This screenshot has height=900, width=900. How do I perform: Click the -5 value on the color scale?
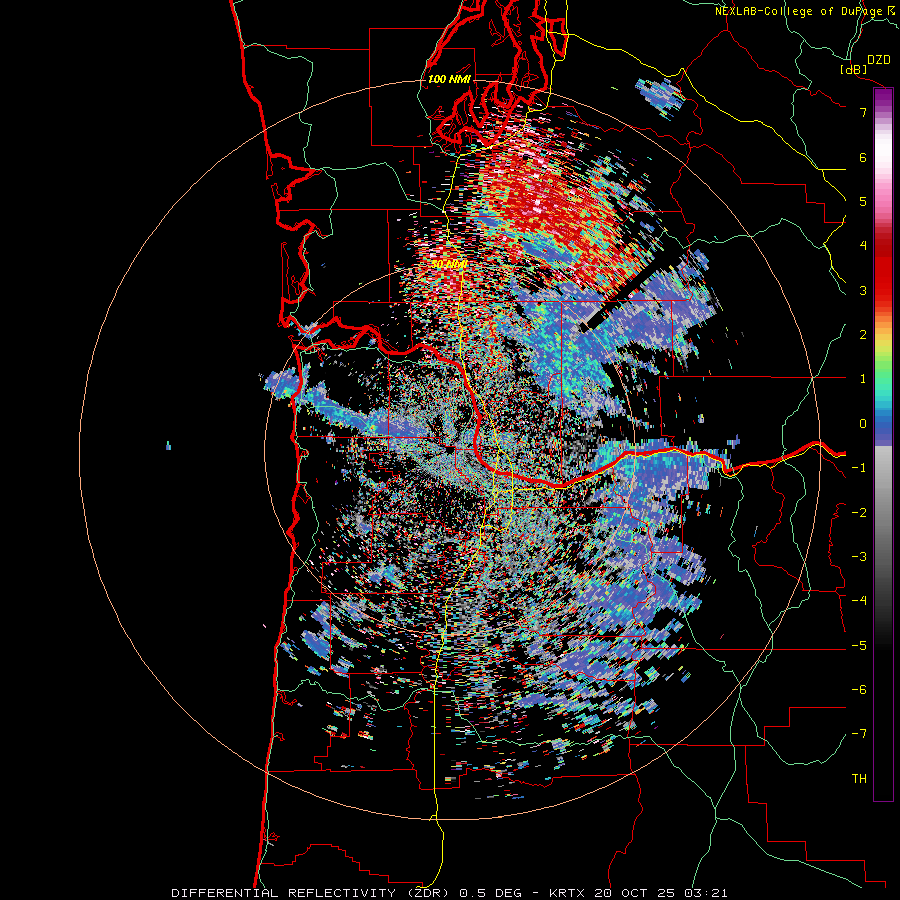click(859, 646)
